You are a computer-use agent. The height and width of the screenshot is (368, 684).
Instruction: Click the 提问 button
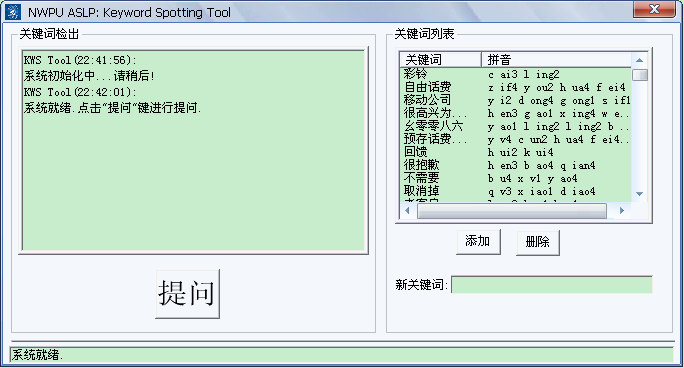click(187, 293)
